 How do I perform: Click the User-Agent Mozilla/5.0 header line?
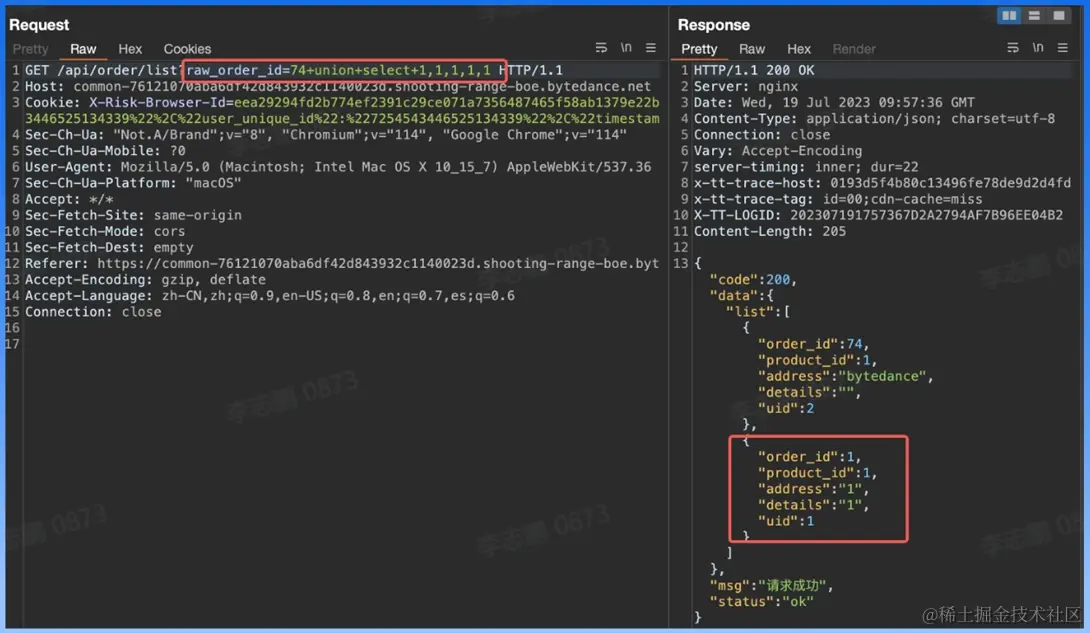click(338, 167)
